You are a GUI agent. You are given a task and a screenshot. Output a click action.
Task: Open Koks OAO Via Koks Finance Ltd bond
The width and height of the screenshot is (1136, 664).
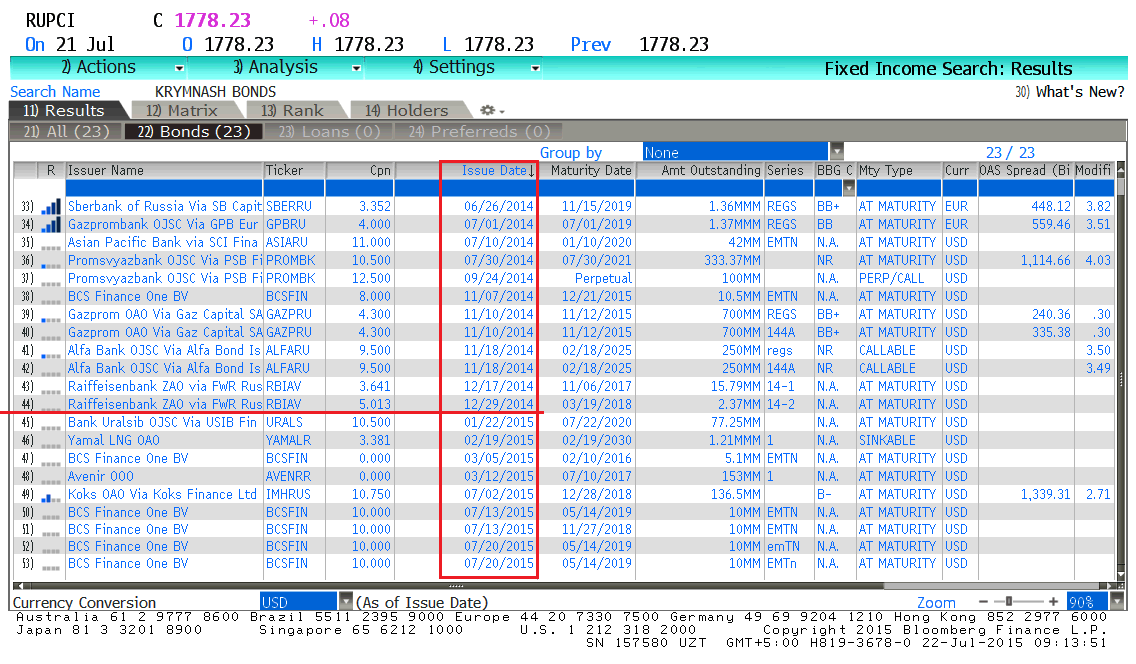tap(162, 495)
